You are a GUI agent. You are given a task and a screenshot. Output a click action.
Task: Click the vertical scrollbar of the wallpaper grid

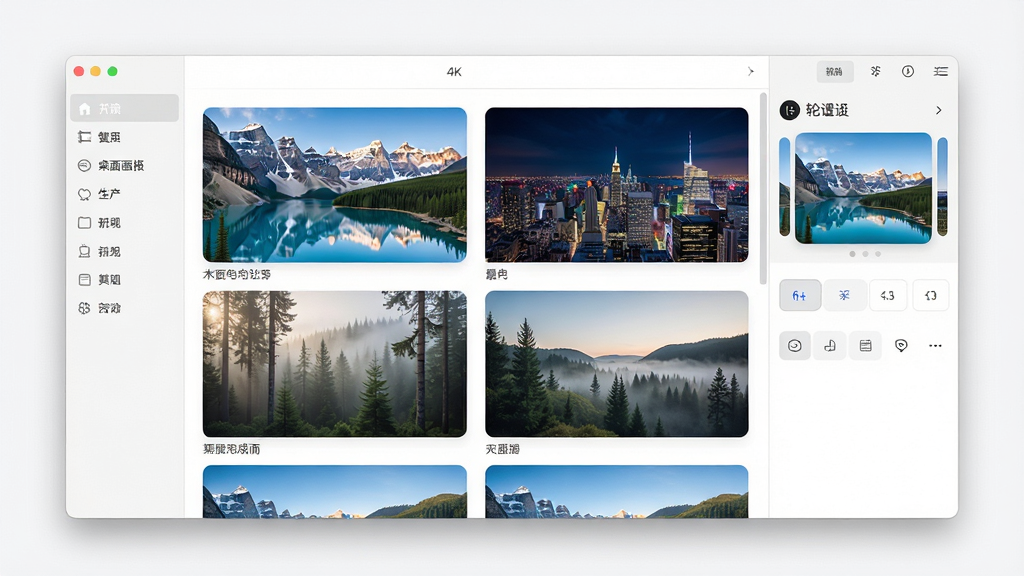click(763, 188)
